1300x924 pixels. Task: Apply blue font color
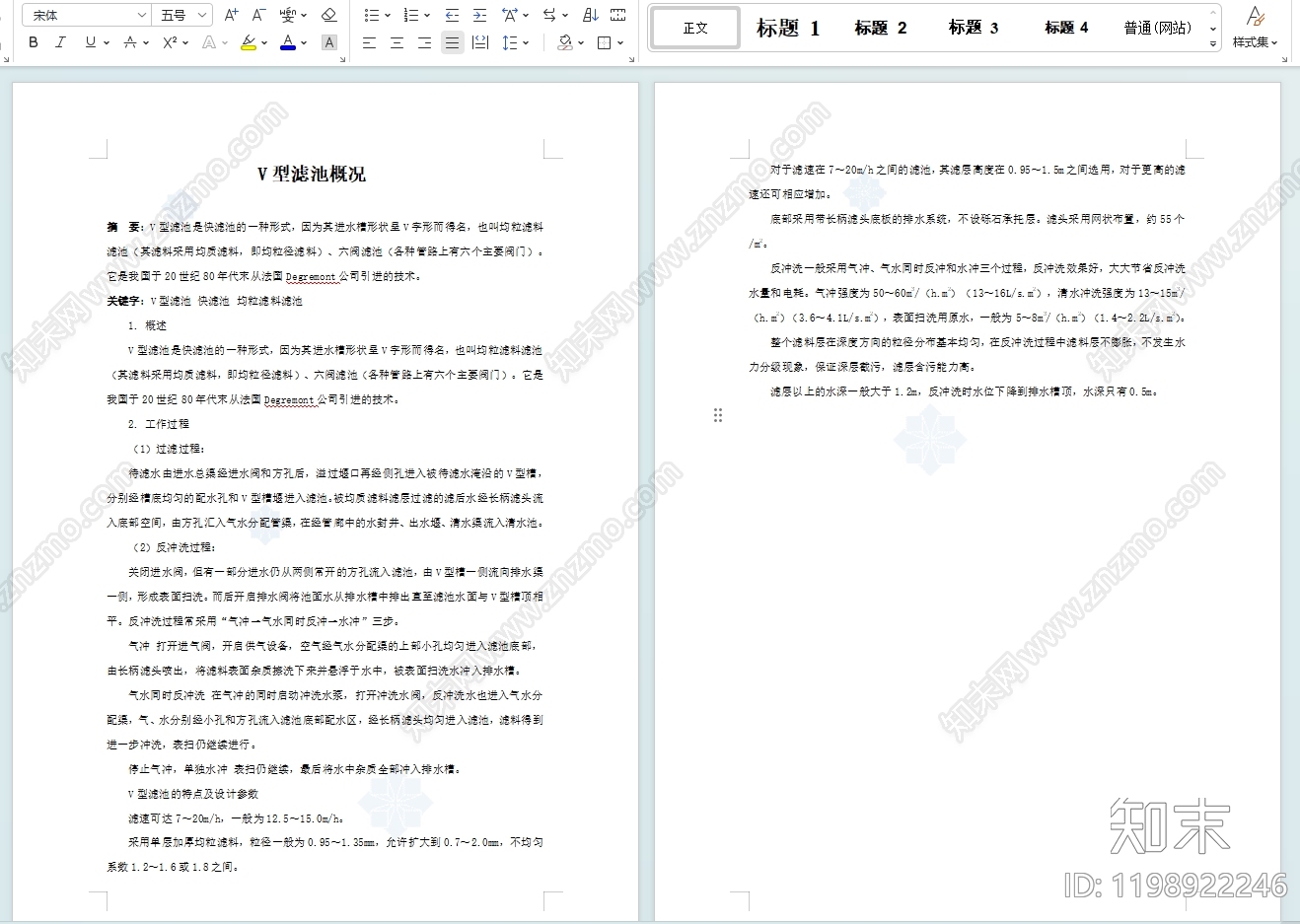(x=287, y=42)
